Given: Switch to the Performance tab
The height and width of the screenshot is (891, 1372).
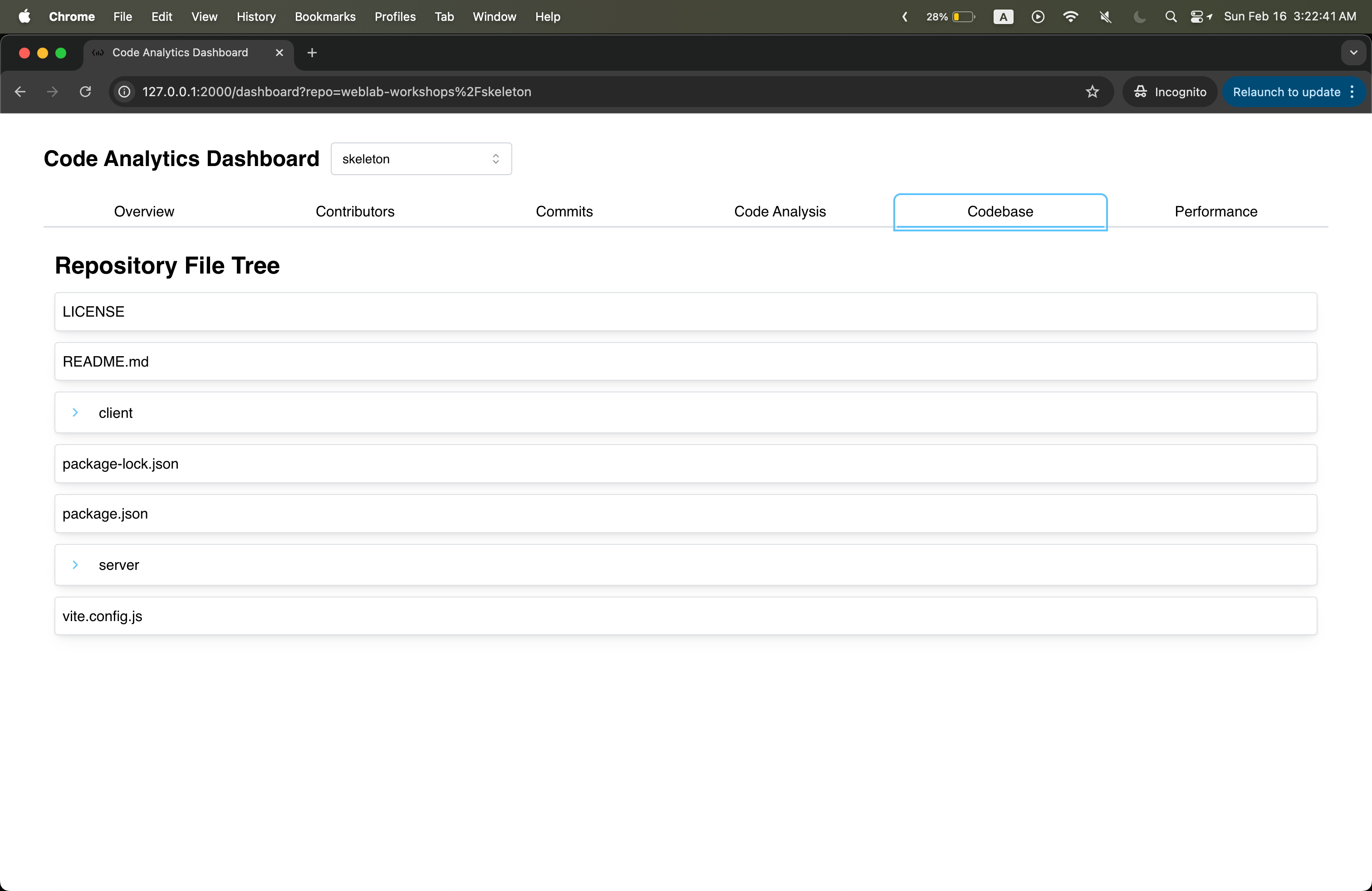Looking at the screenshot, I should point(1216,211).
